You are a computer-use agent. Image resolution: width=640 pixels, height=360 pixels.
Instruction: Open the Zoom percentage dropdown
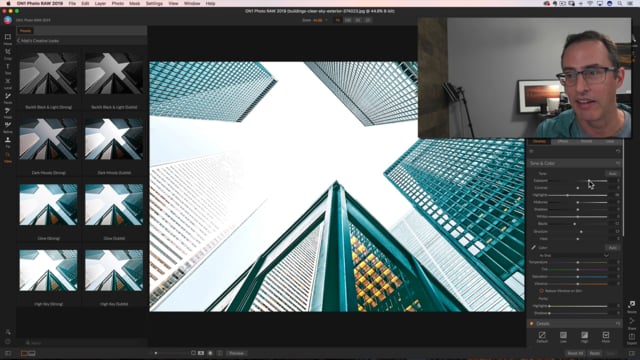pos(320,20)
